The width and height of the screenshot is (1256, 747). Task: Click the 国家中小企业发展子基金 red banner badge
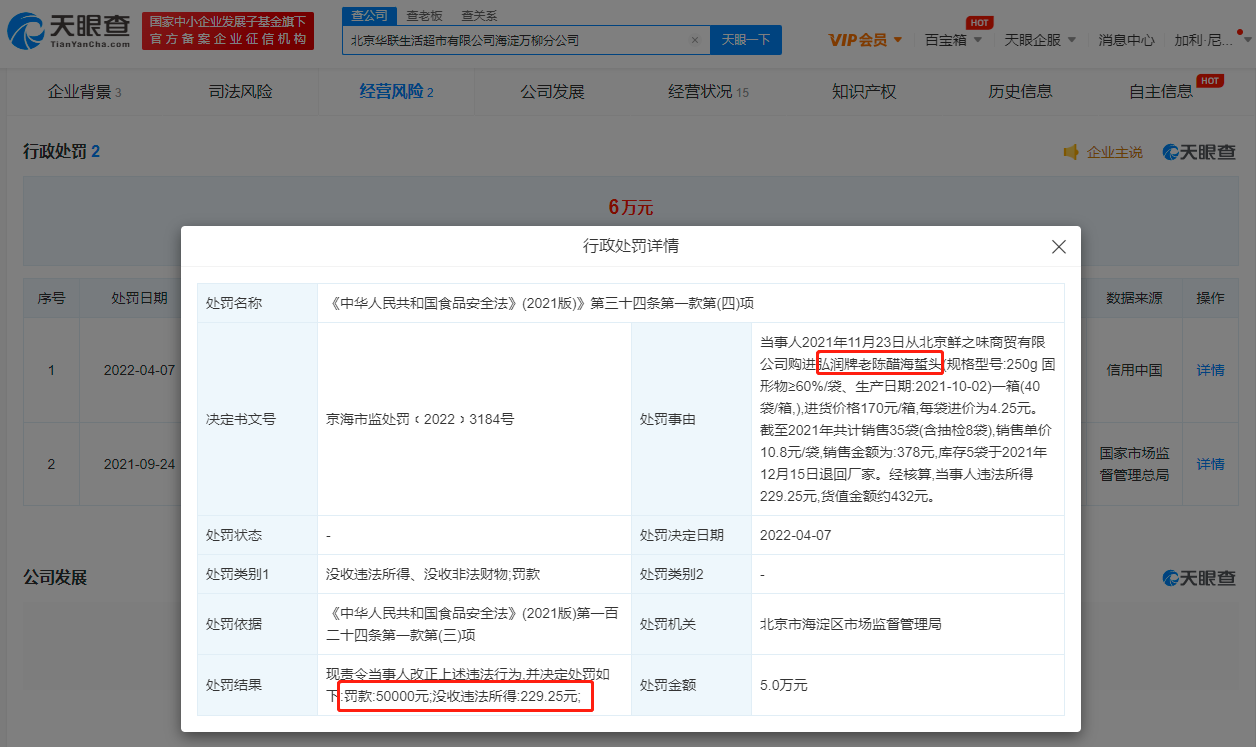[228, 31]
